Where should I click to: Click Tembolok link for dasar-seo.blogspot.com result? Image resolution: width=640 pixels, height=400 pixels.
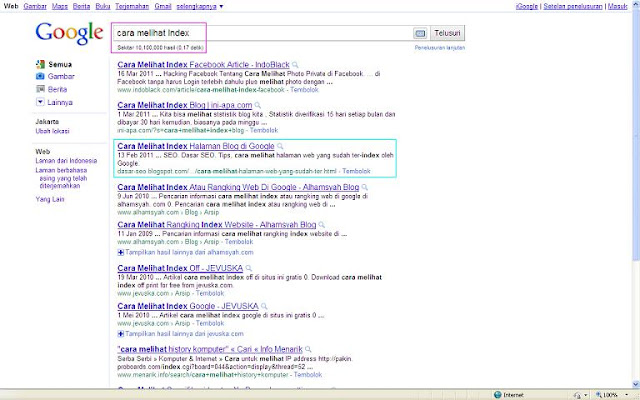click(x=356, y=171)
